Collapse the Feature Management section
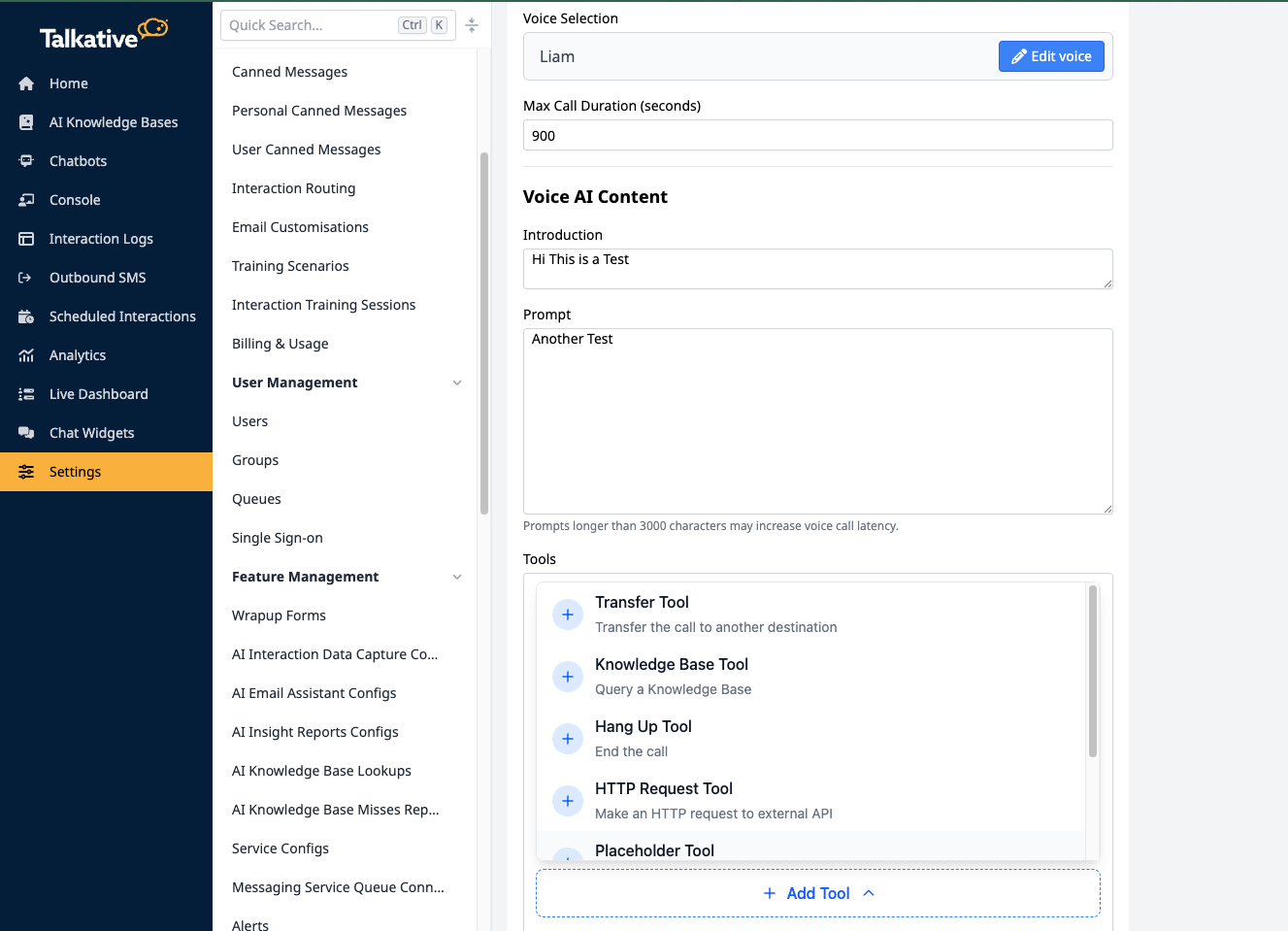Image resolution: width=1288 pixels, height=931 pixels. coord(457,577)
